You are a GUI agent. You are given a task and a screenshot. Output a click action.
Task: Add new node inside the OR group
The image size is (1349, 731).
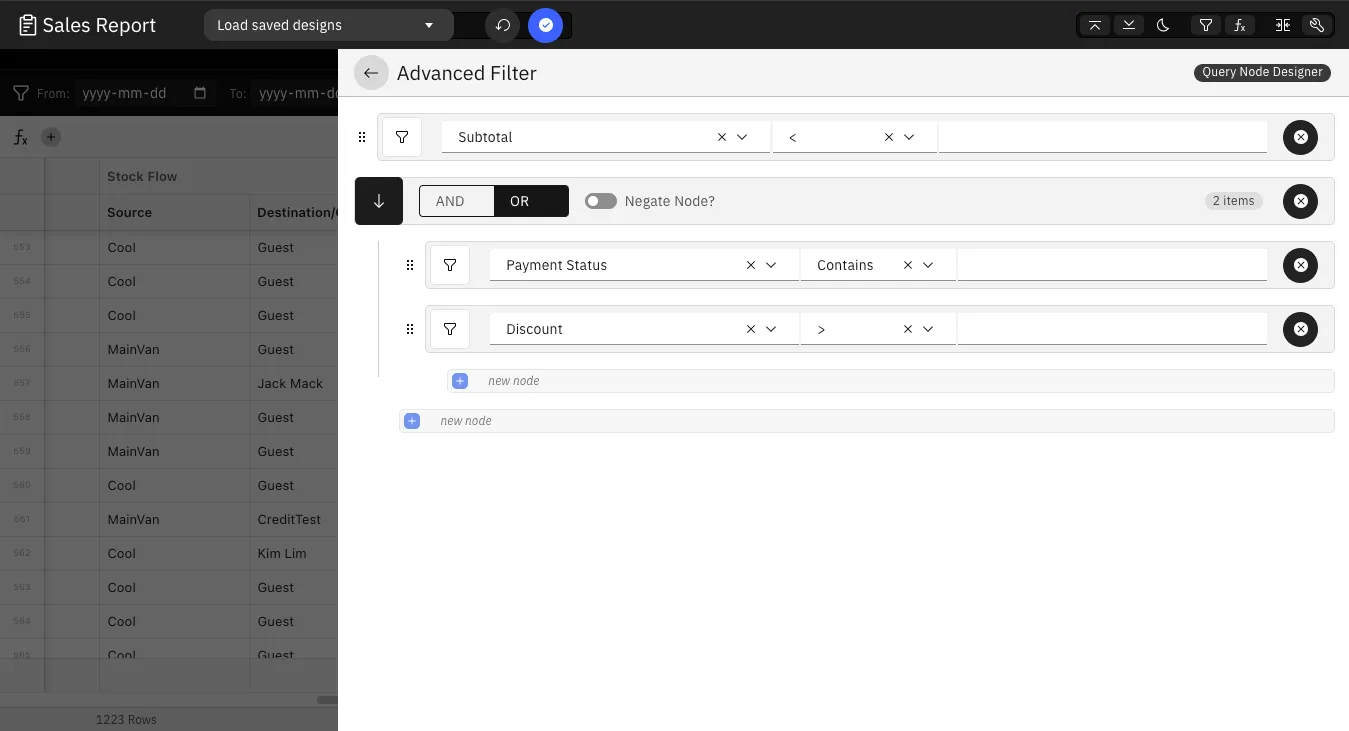460,381
